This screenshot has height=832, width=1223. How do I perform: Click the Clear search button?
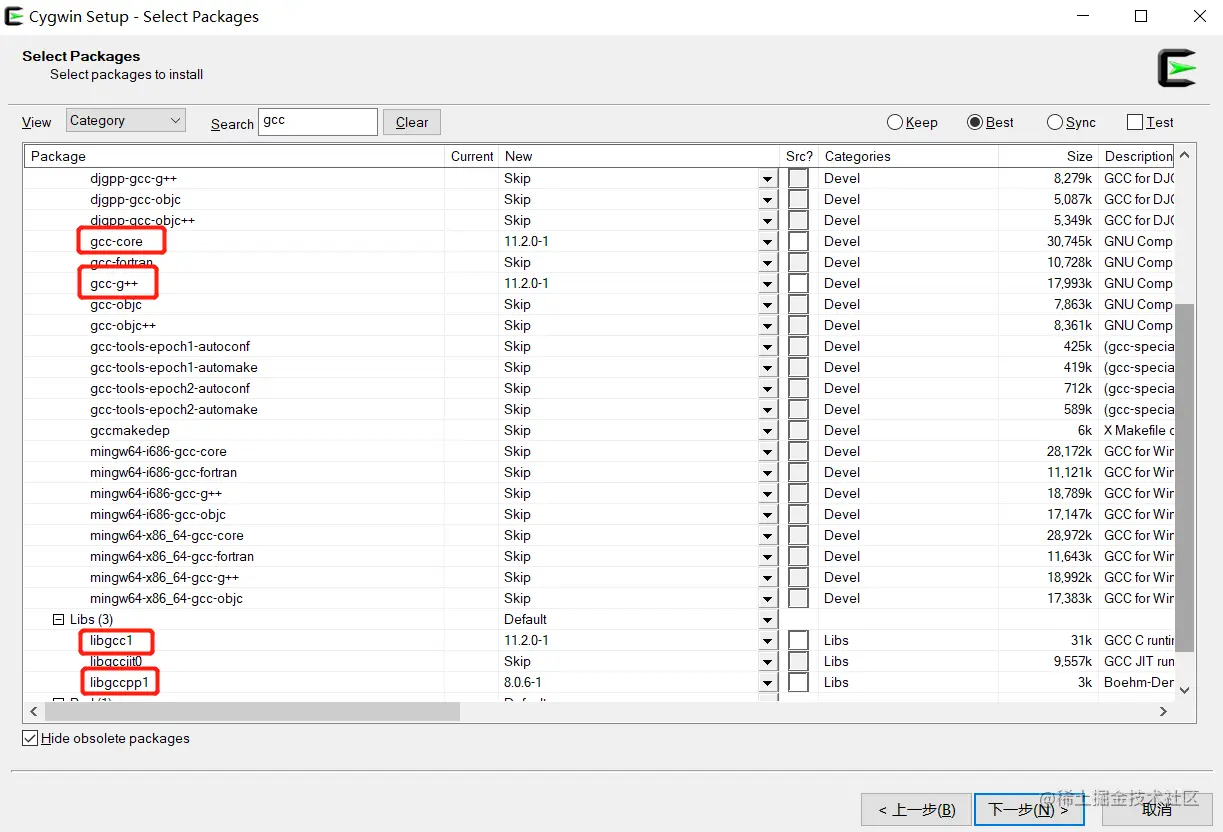click(x=412, y=122)
